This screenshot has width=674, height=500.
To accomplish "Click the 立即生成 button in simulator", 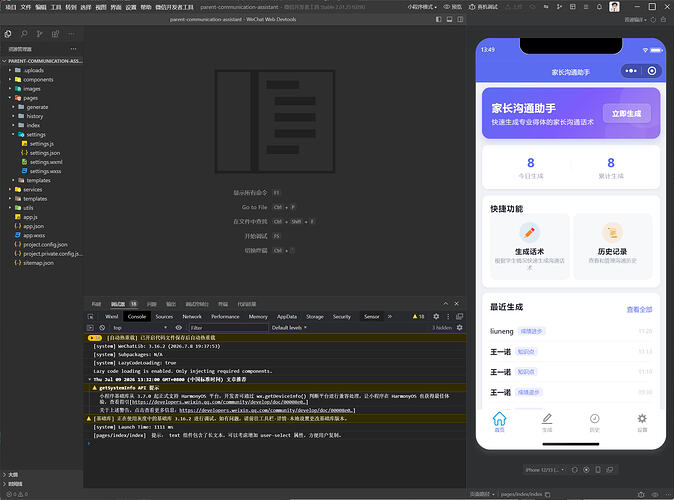I will click(x=626, y=113).
